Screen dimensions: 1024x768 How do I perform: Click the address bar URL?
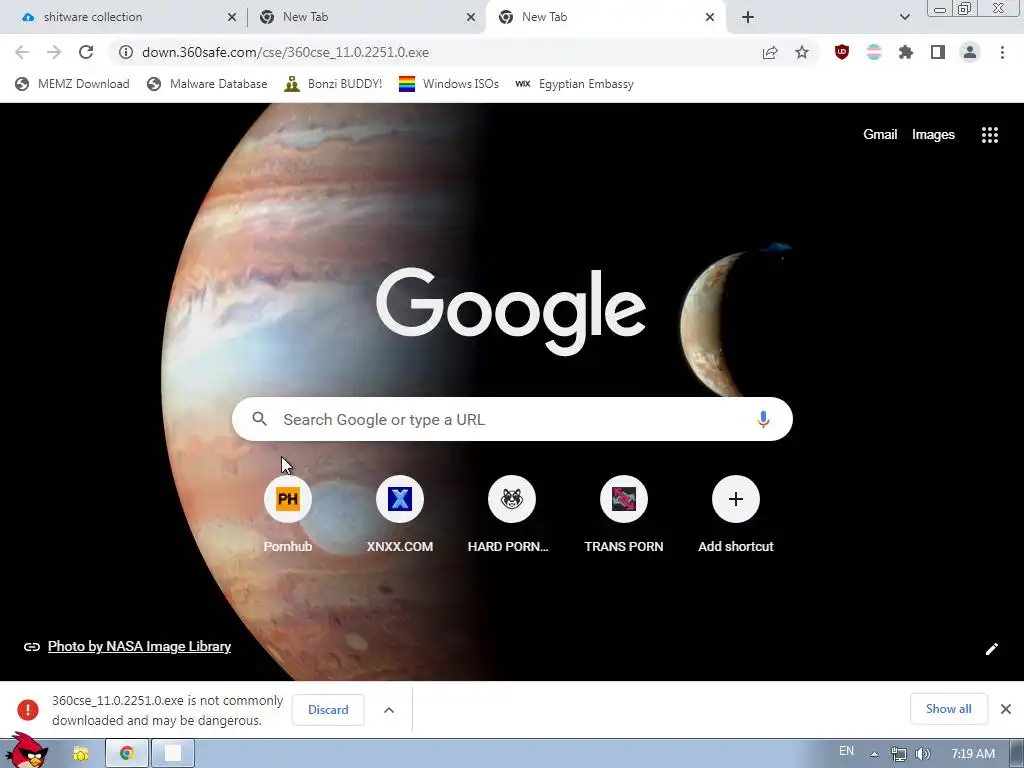tap(285, 52)
